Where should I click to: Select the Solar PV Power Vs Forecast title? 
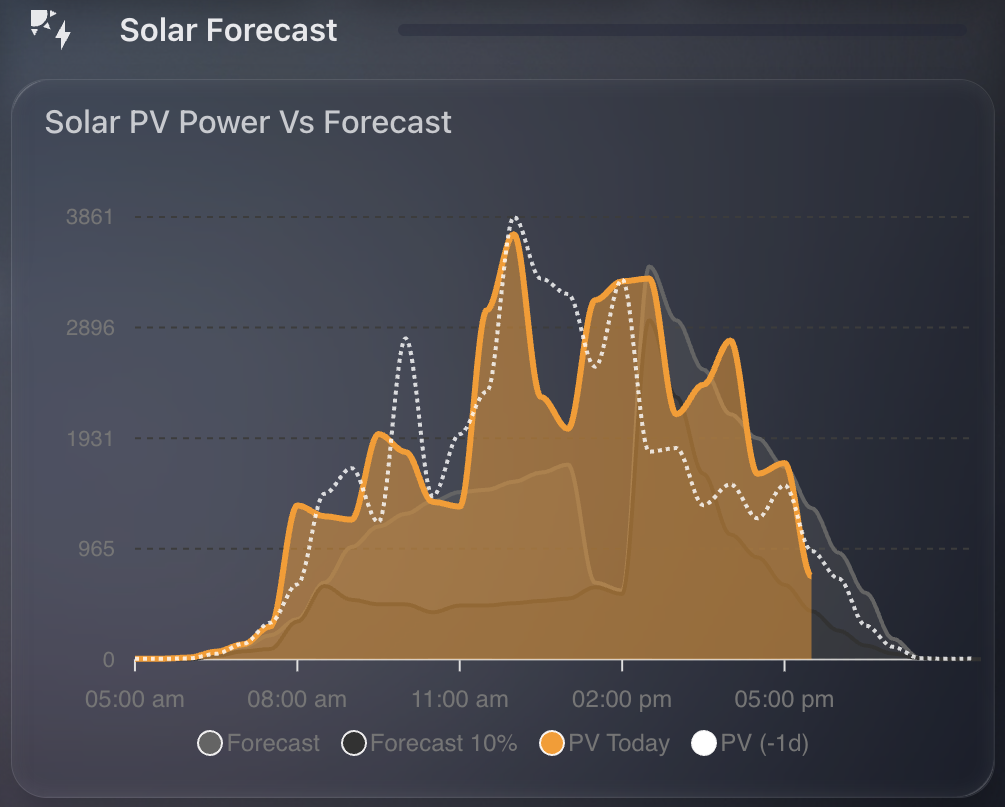pyautogui.click(x=248, y=123)
